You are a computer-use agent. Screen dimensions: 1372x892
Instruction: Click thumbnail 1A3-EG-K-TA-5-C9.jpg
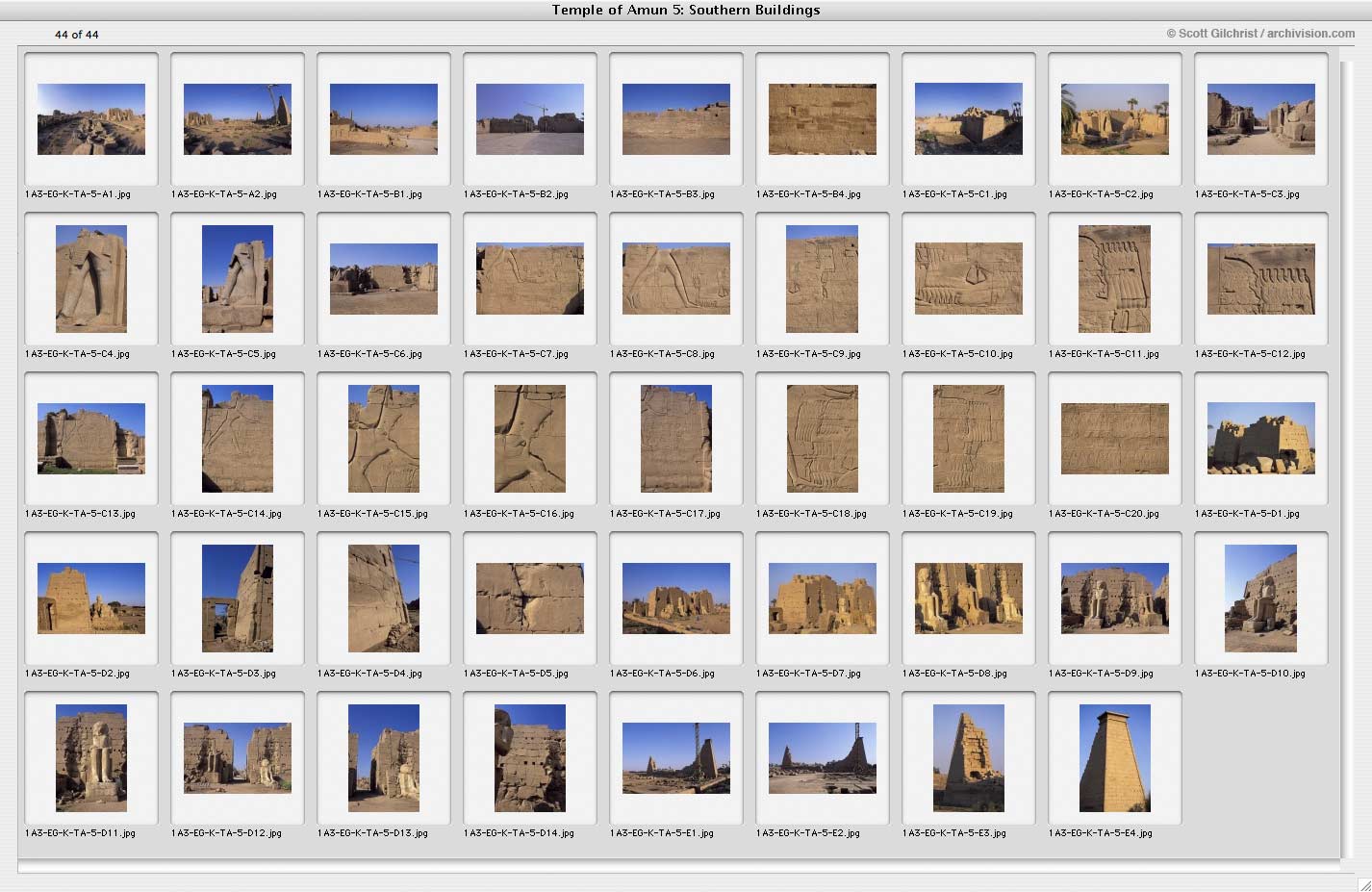coord(823,279)
